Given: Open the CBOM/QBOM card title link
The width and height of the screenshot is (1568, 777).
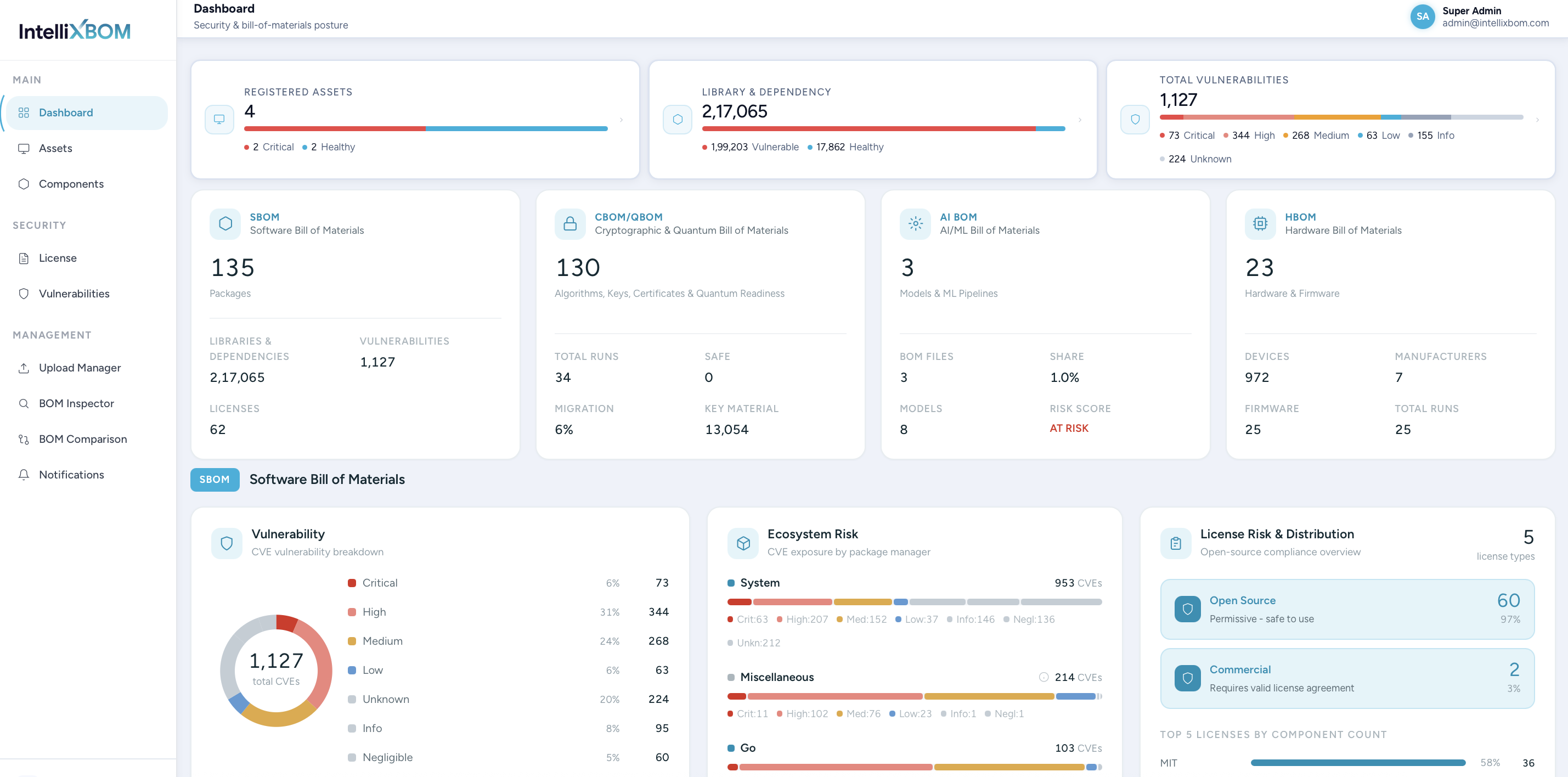Looking at the screenshot, I should 629,217.
